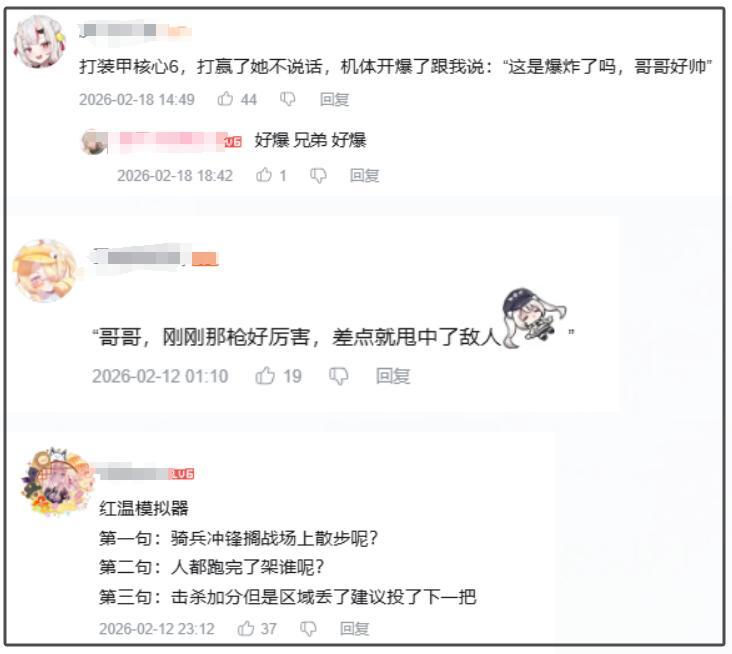Dislike the comment posted at 14:49

(x=288, y=99)
